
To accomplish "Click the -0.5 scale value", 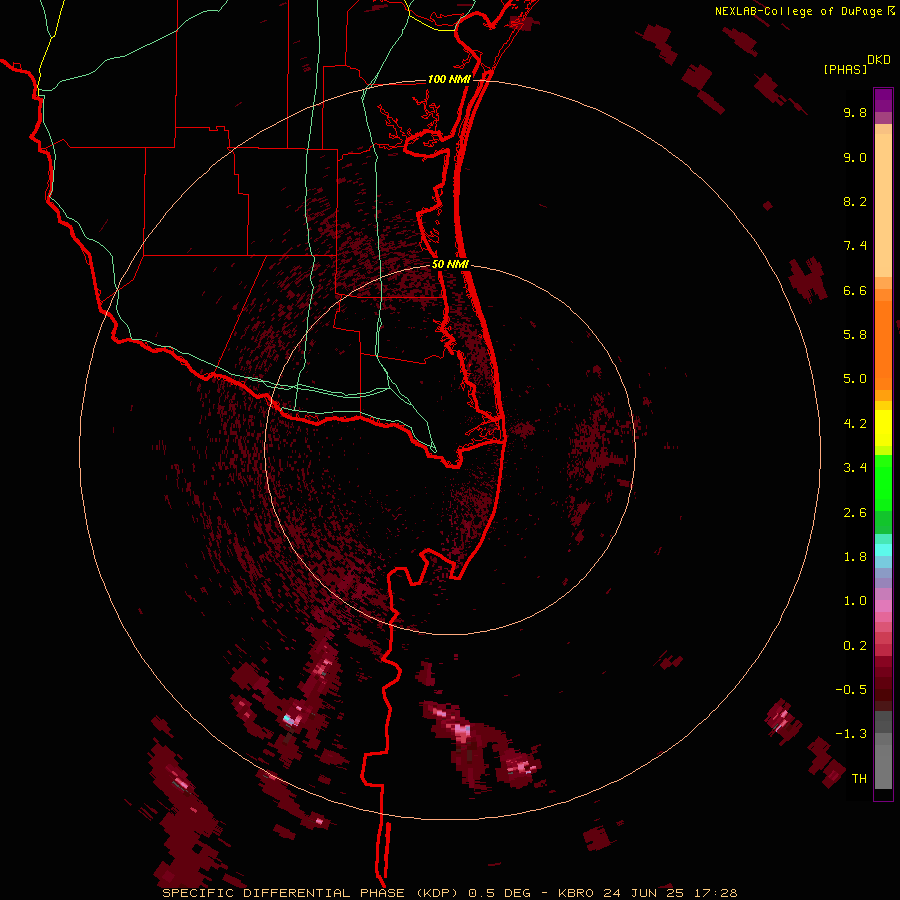I will tap(851, 690).
